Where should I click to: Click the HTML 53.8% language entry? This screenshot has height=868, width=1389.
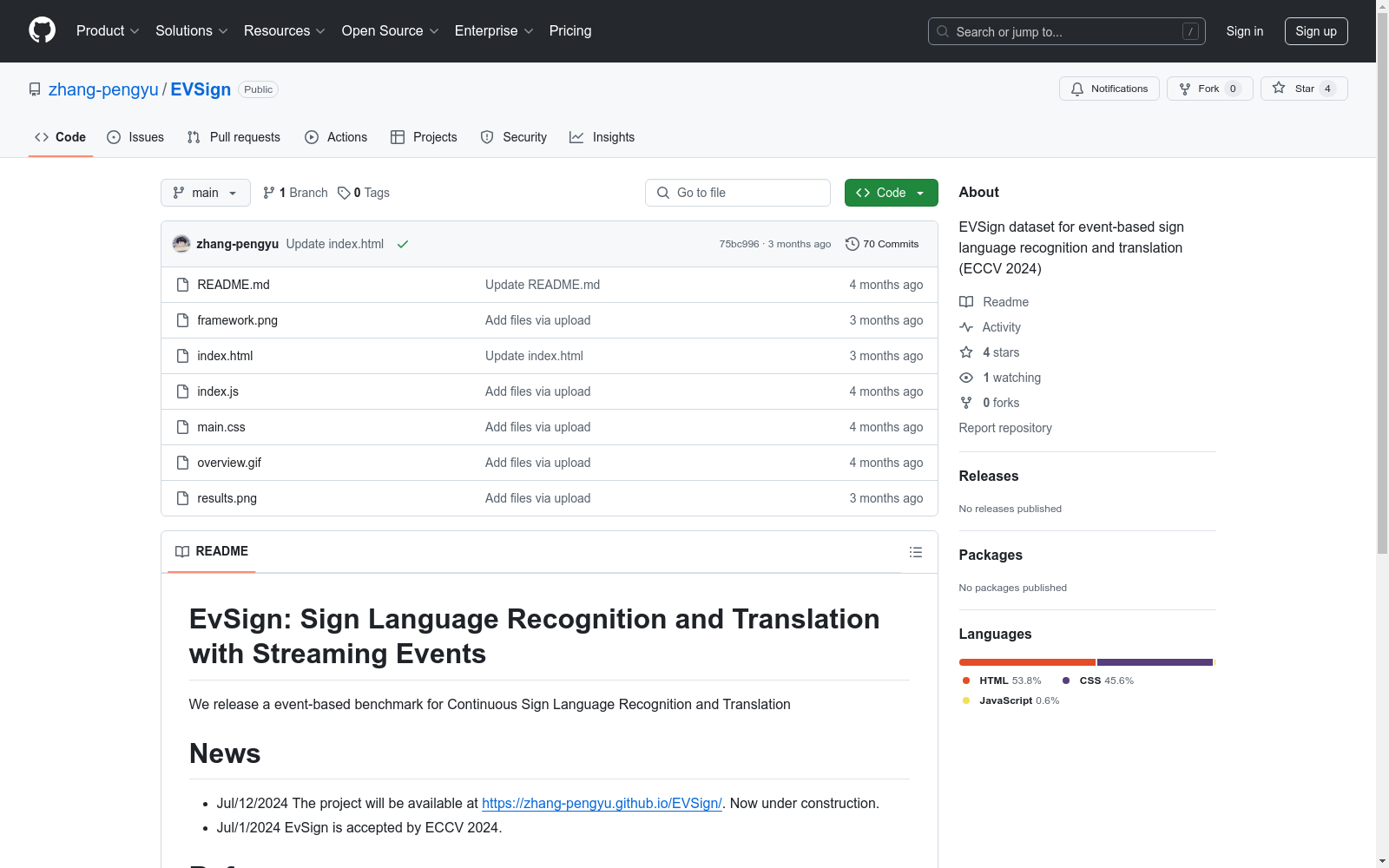tap(1002, 681)
